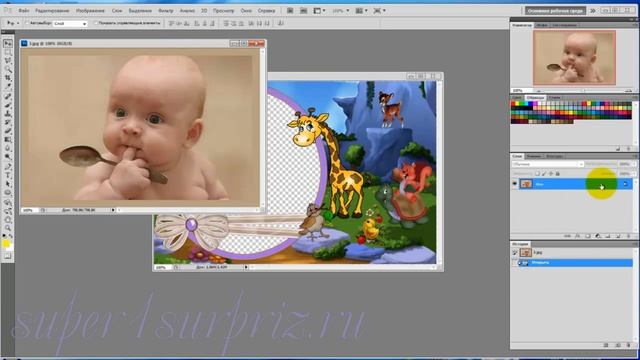Open the Редактирование menu
The height and width of the screenshot is (360, 640).
click(x=52, y=11)
